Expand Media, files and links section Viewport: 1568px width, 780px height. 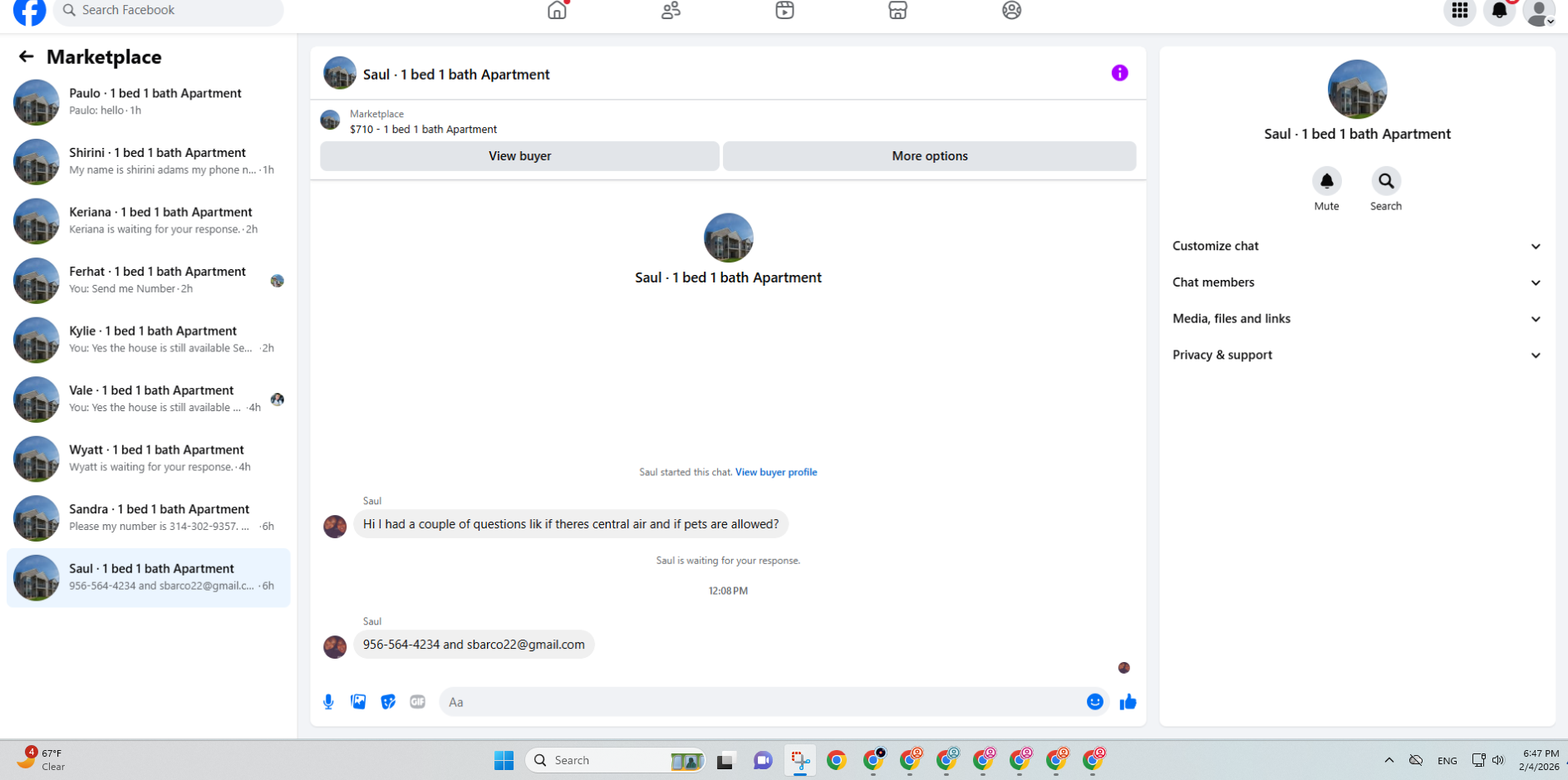[x=1357, y=319]
